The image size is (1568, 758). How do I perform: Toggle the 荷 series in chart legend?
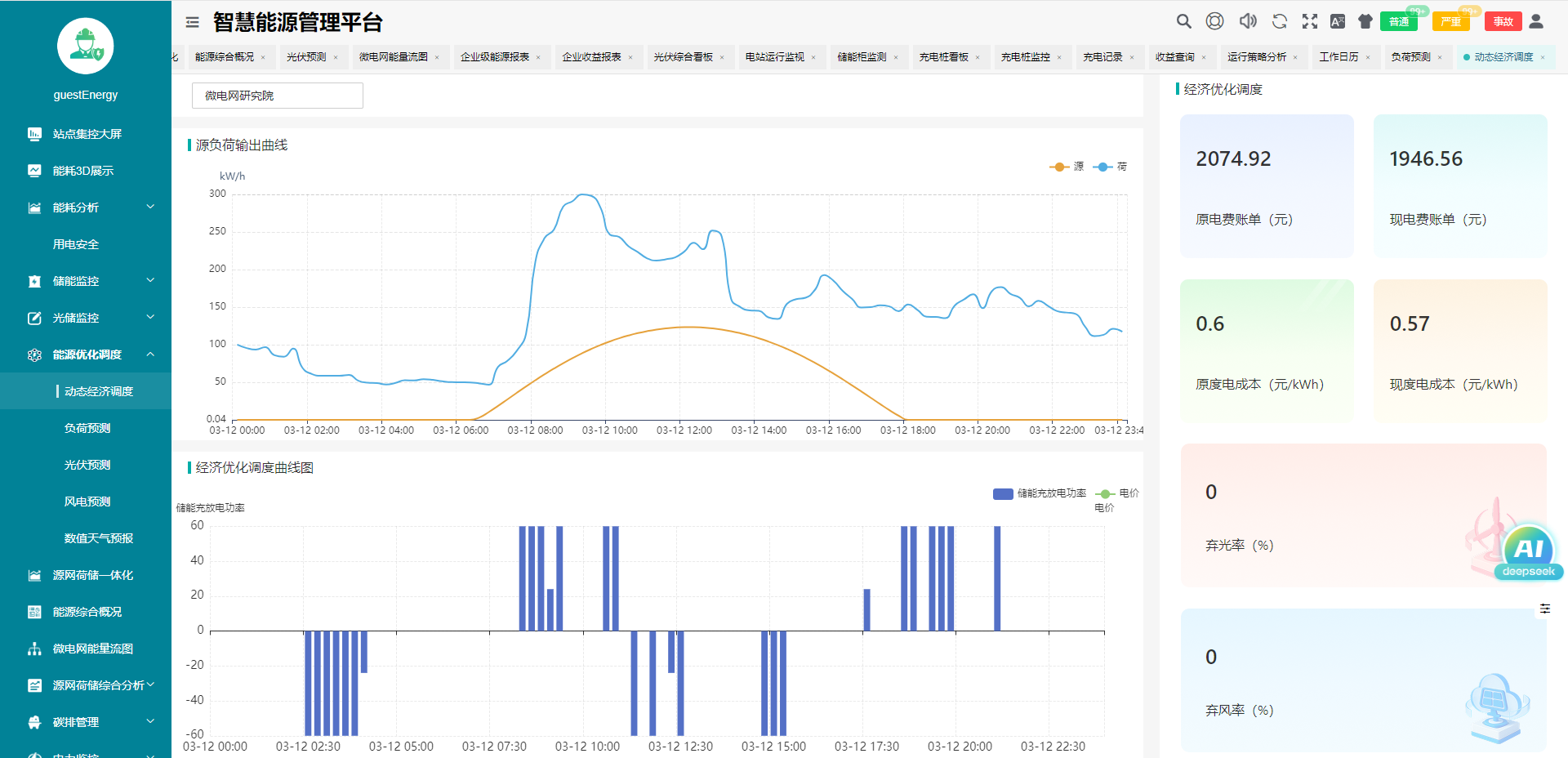pos(1111,167)
